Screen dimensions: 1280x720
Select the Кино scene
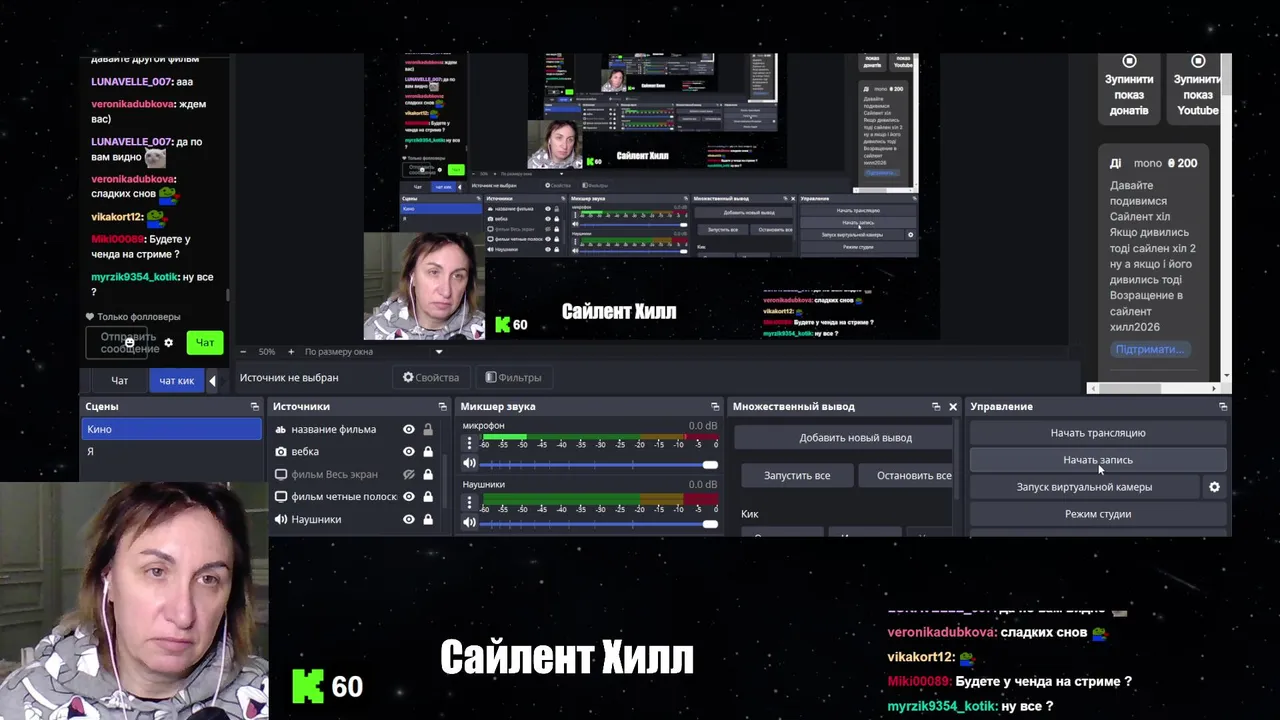pyautogui.click(x=171, y=429)
